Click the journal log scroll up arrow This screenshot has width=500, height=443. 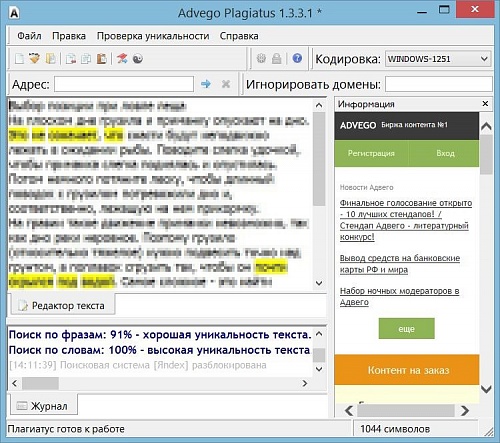coord(319,333)
